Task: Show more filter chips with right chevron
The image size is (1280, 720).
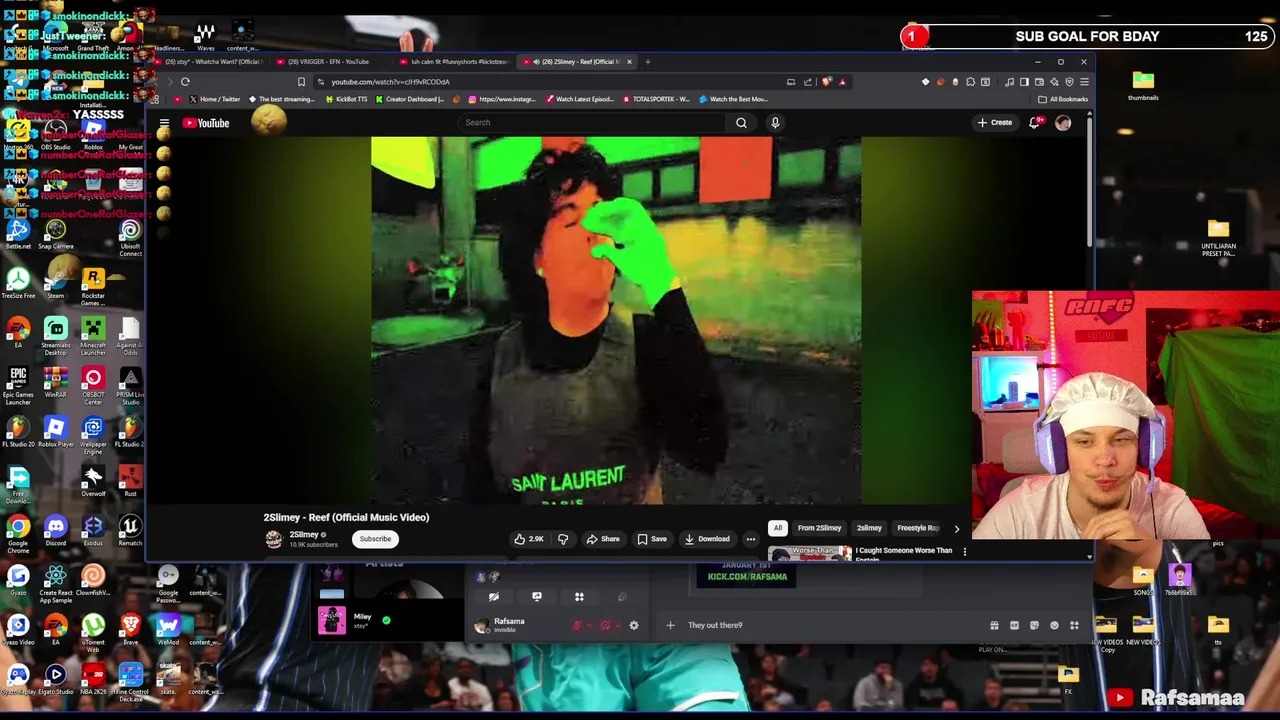Action: click(x=956, y=529)
